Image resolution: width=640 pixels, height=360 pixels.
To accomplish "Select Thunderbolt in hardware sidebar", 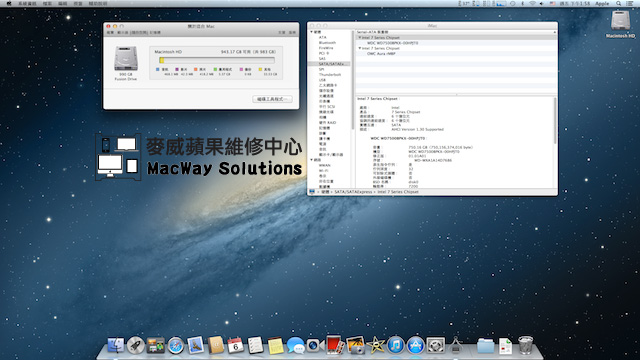I will point(329,75).
